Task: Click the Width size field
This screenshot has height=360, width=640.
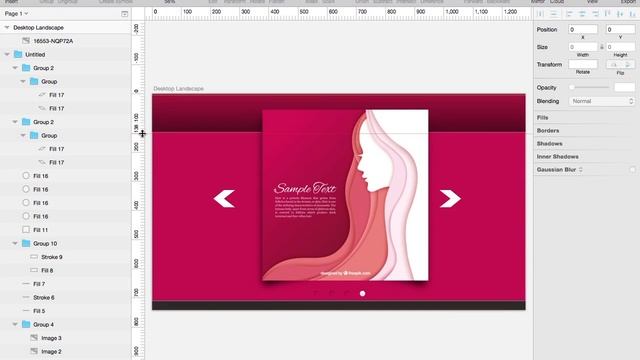Action: 583,47
